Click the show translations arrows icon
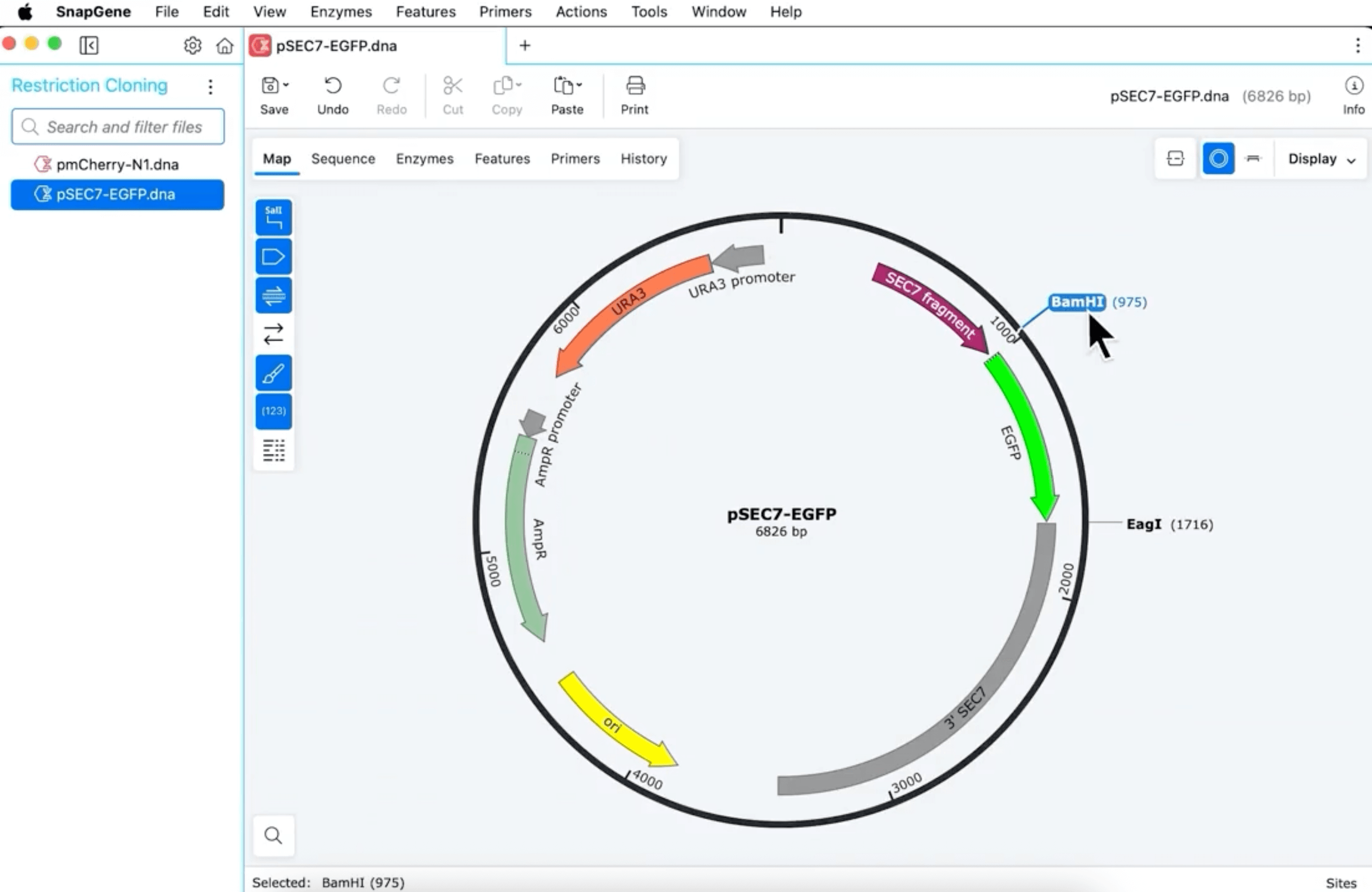 pyautogui.click(x=273, y=334)
